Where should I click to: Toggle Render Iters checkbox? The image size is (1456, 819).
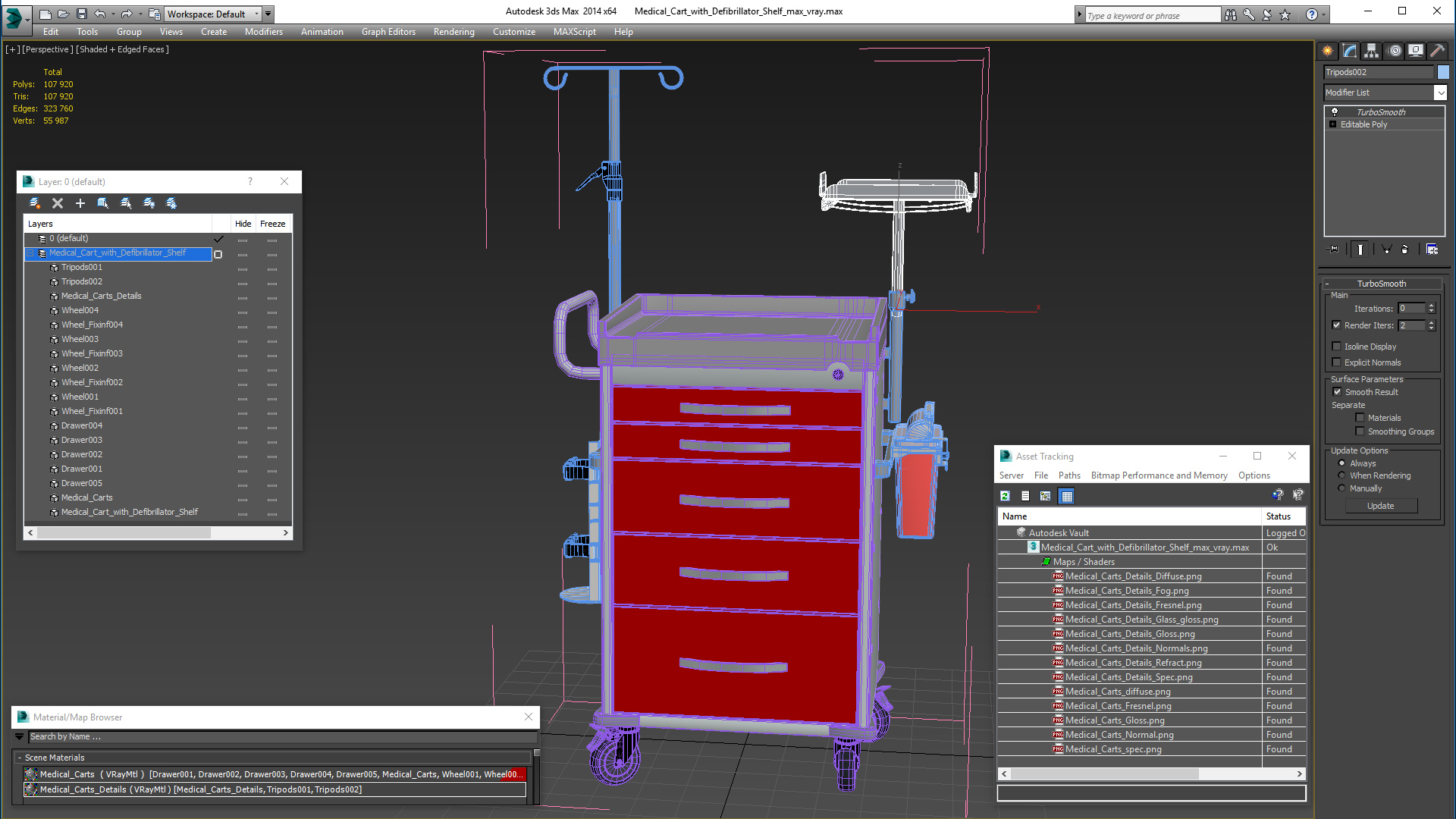point(1336,325)
